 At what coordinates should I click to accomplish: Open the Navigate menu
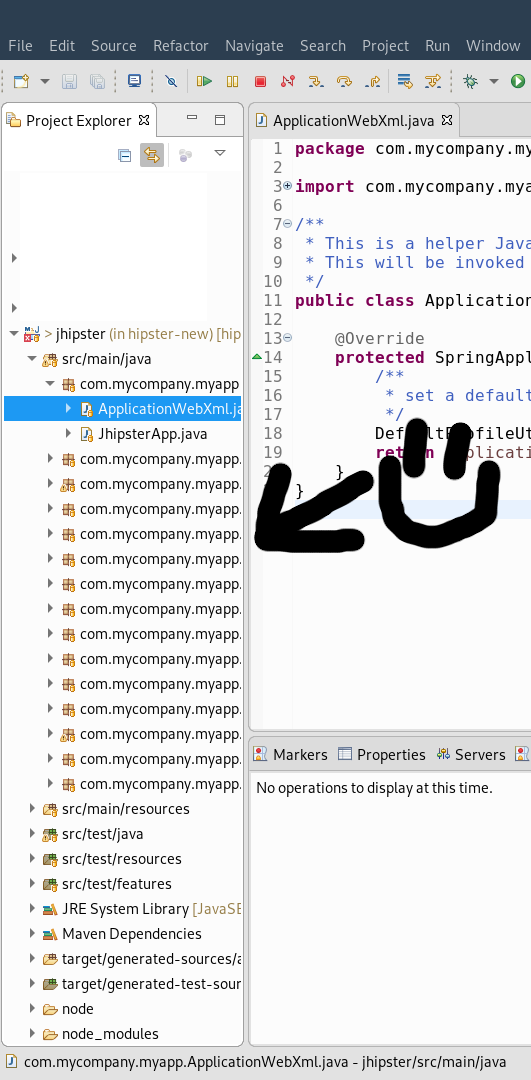pyautogui.click(x=254, y=45)
